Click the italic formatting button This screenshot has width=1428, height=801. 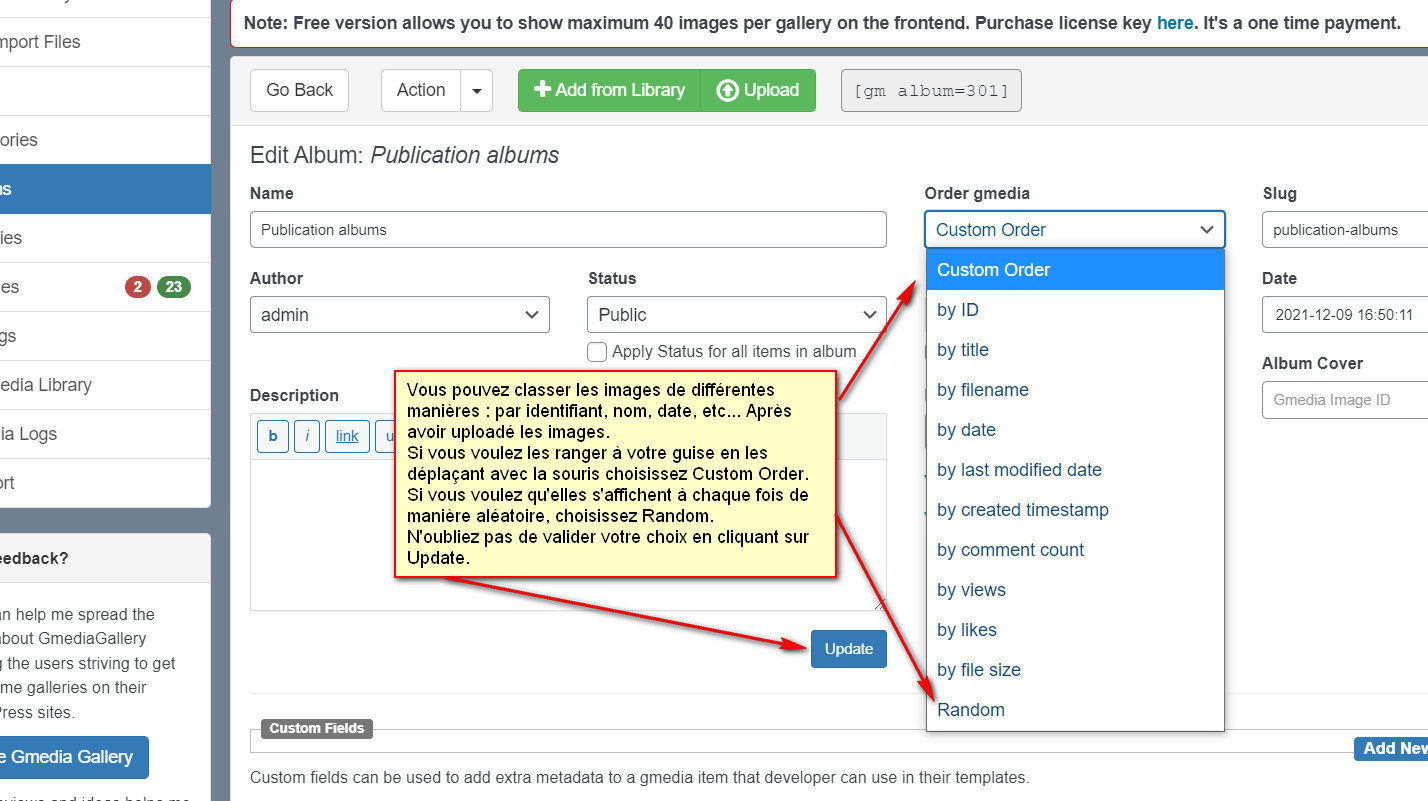307,436
